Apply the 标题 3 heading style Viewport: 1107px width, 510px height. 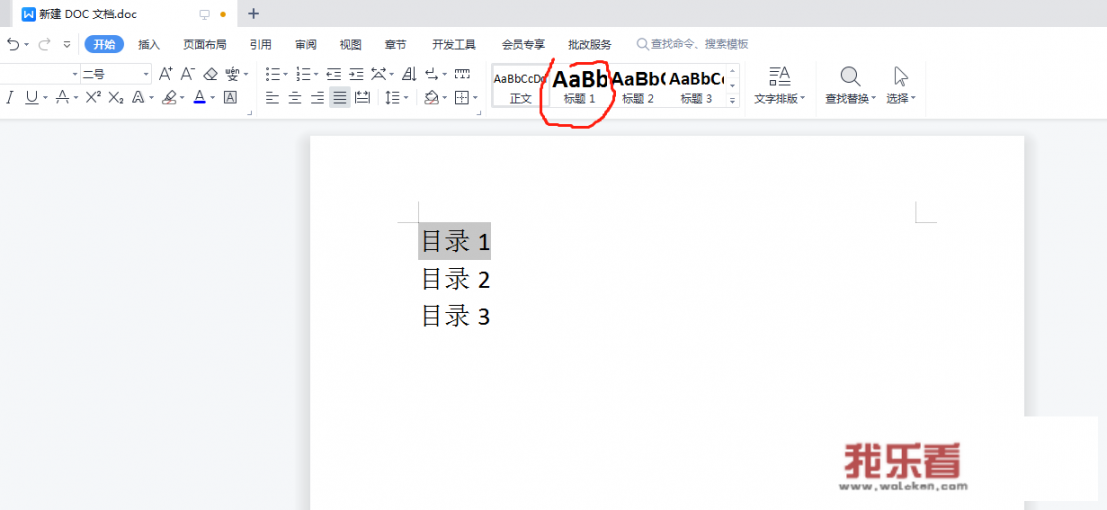click(x=696, y=86)
